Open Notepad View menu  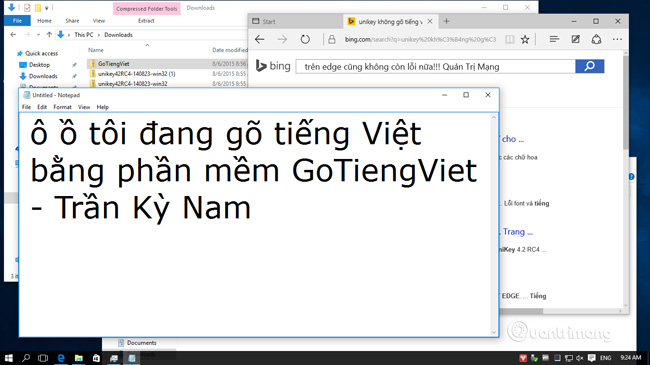[84, 107]
